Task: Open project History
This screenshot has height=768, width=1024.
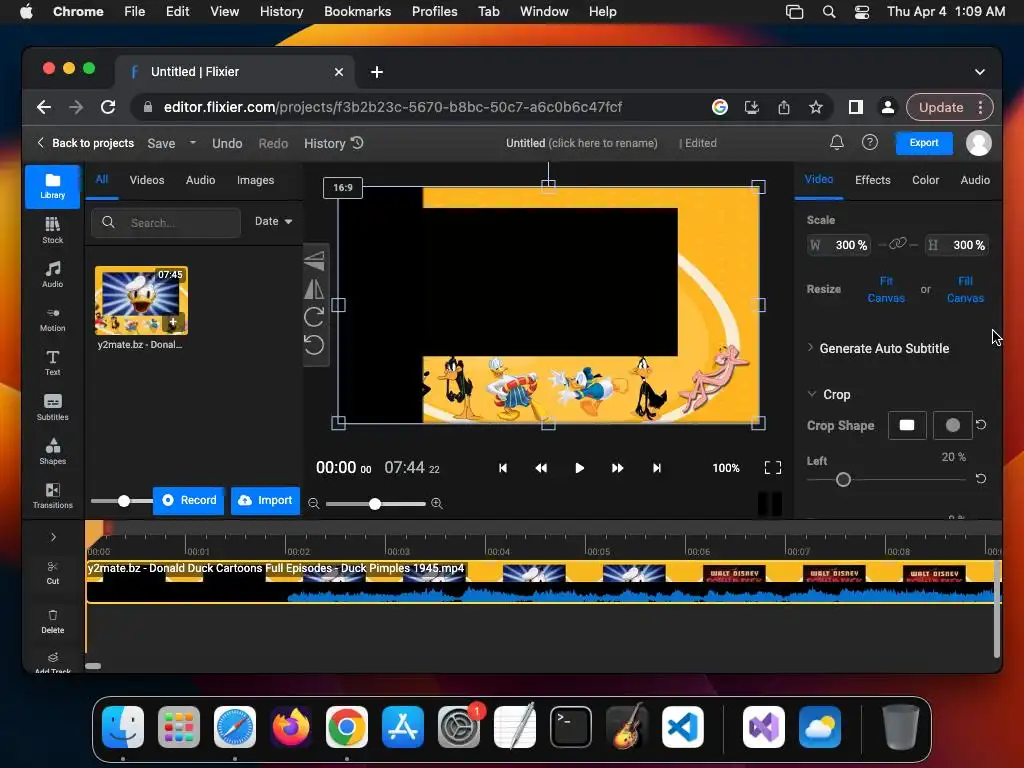Action: [333, 143]
